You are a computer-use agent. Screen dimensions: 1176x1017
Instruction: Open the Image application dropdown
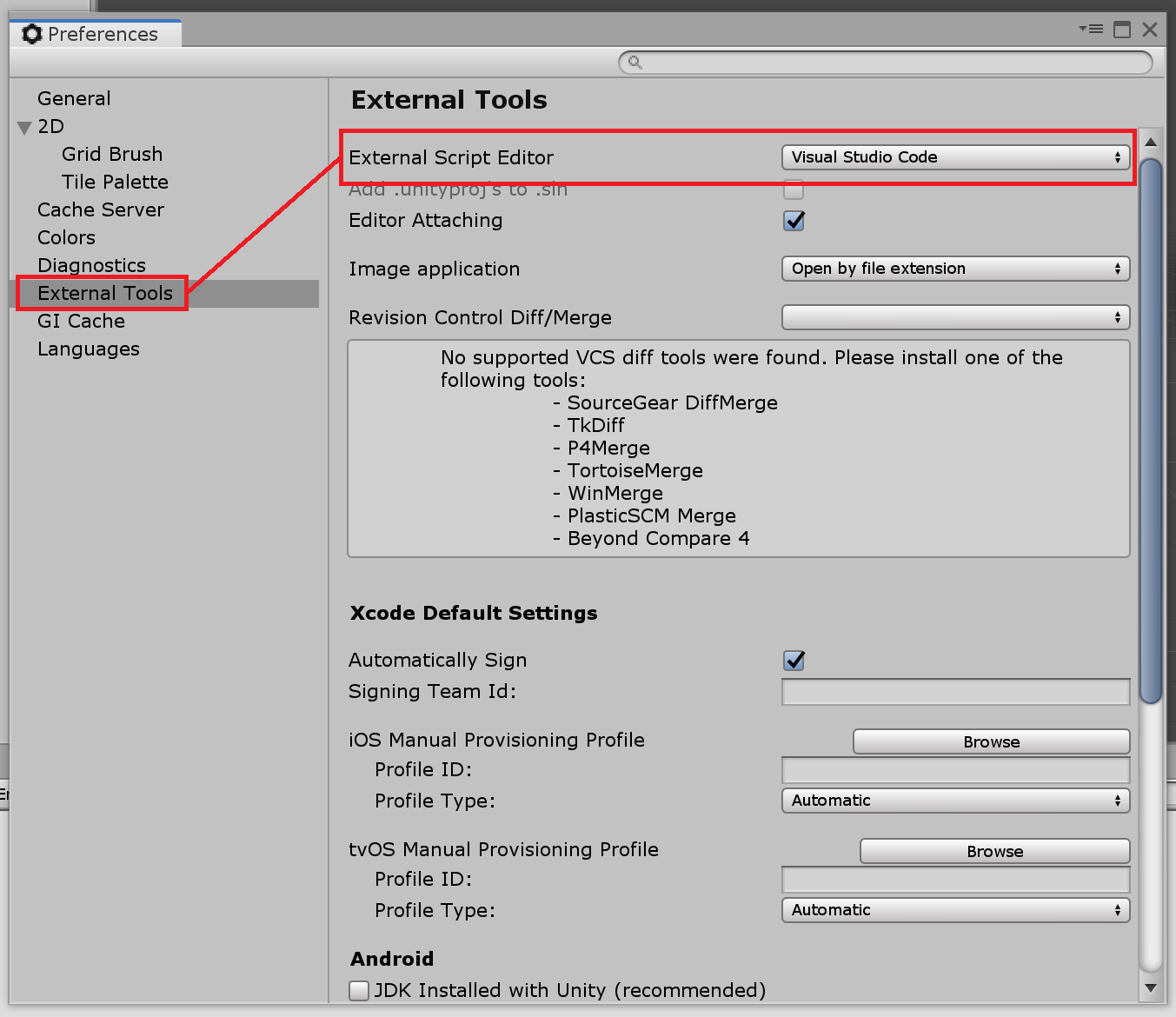tap(954, 269)
